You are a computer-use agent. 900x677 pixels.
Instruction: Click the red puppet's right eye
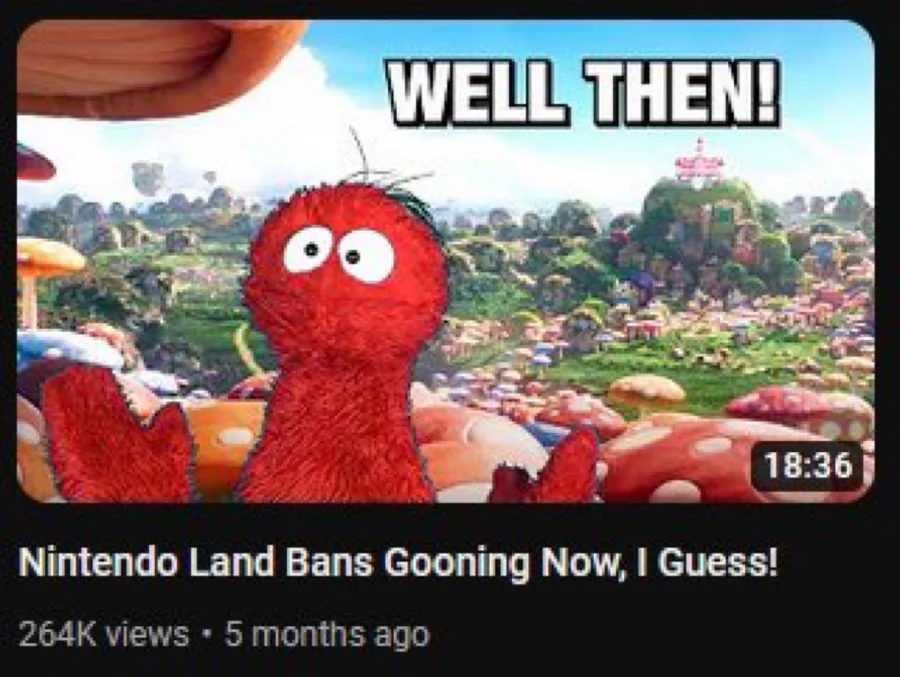[367, 256]
